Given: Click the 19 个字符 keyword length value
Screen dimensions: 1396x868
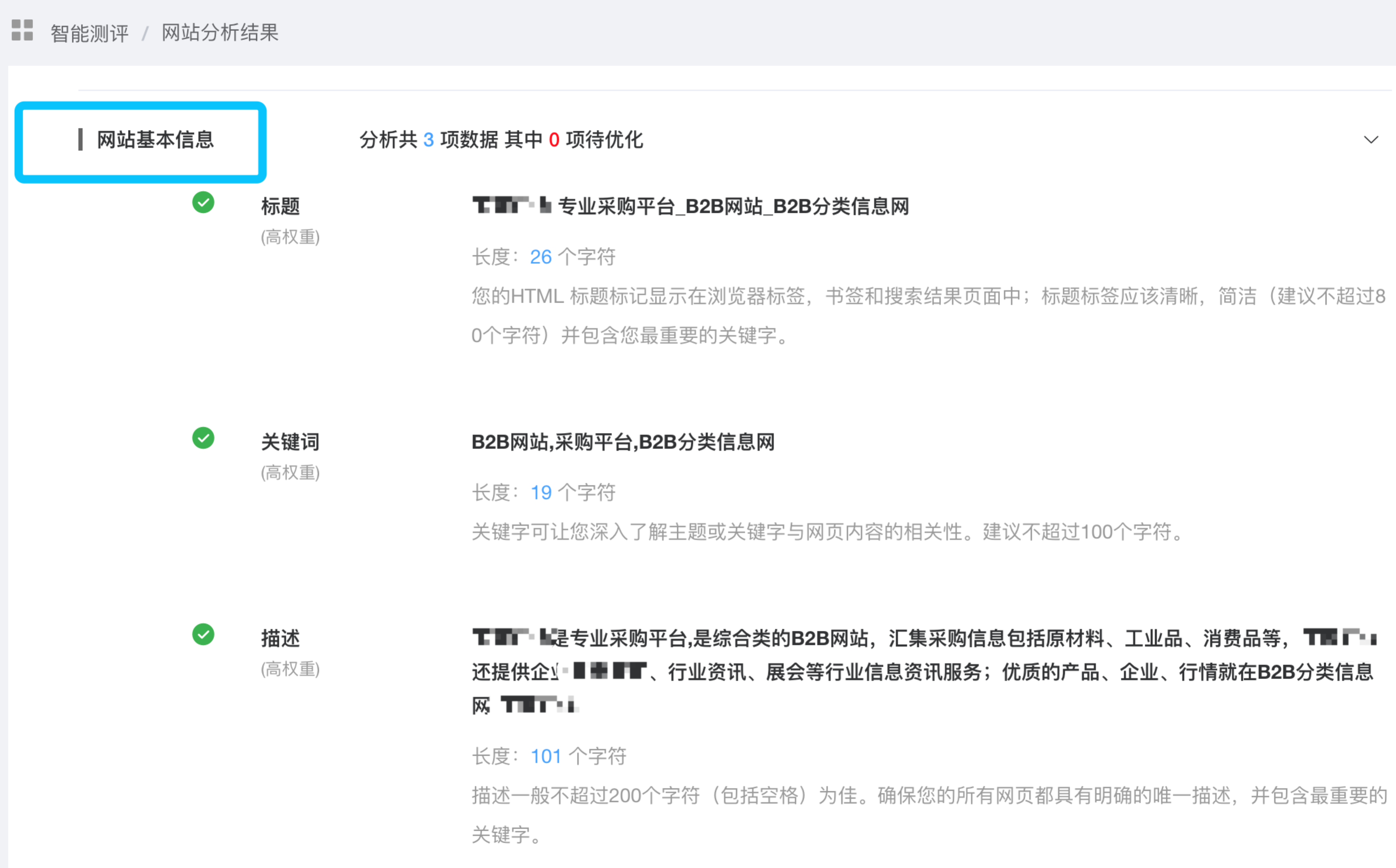Looking at the screenshot, I should pos(541,493).
